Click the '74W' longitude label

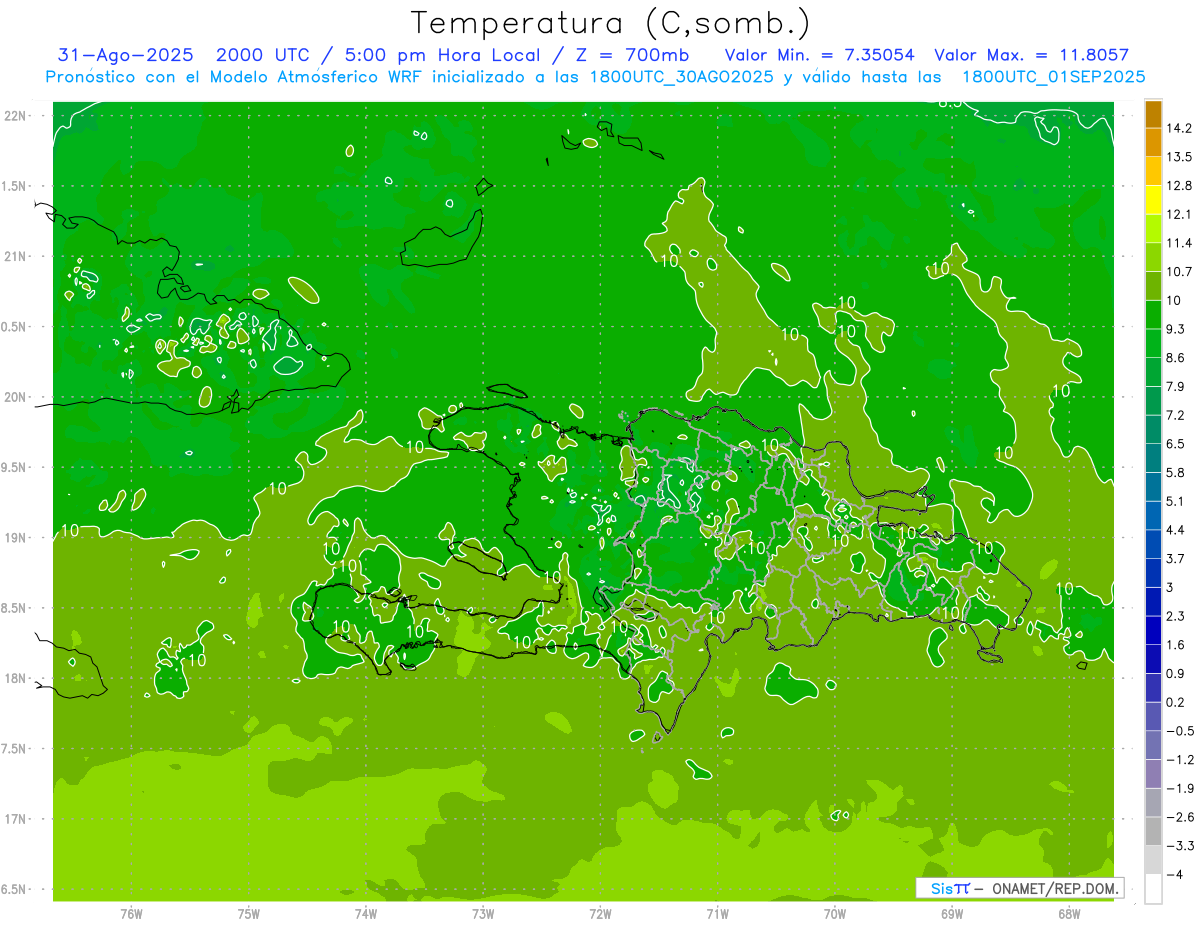point(366,914)
